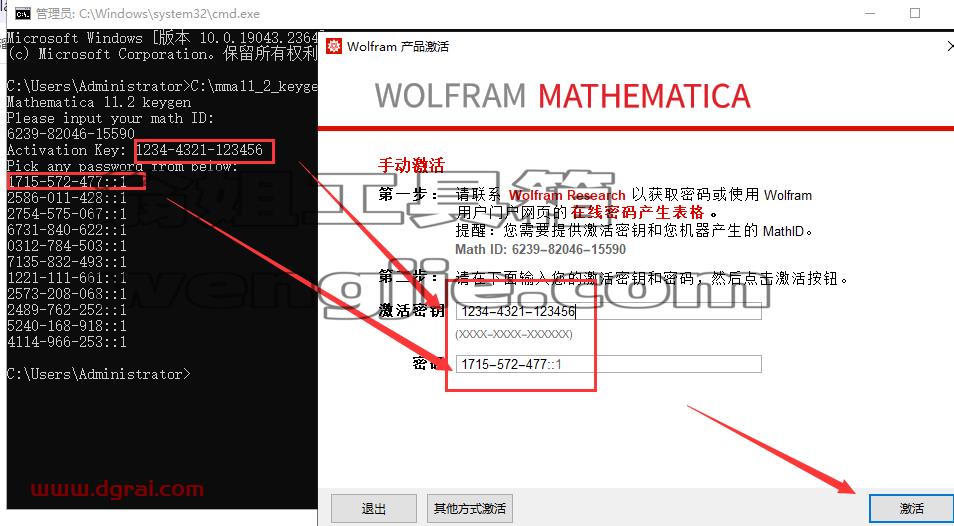Screen dimensions: 954x526
Task: Click password 6731-840-622::1 in cmd
Action: tap(67, 230)
